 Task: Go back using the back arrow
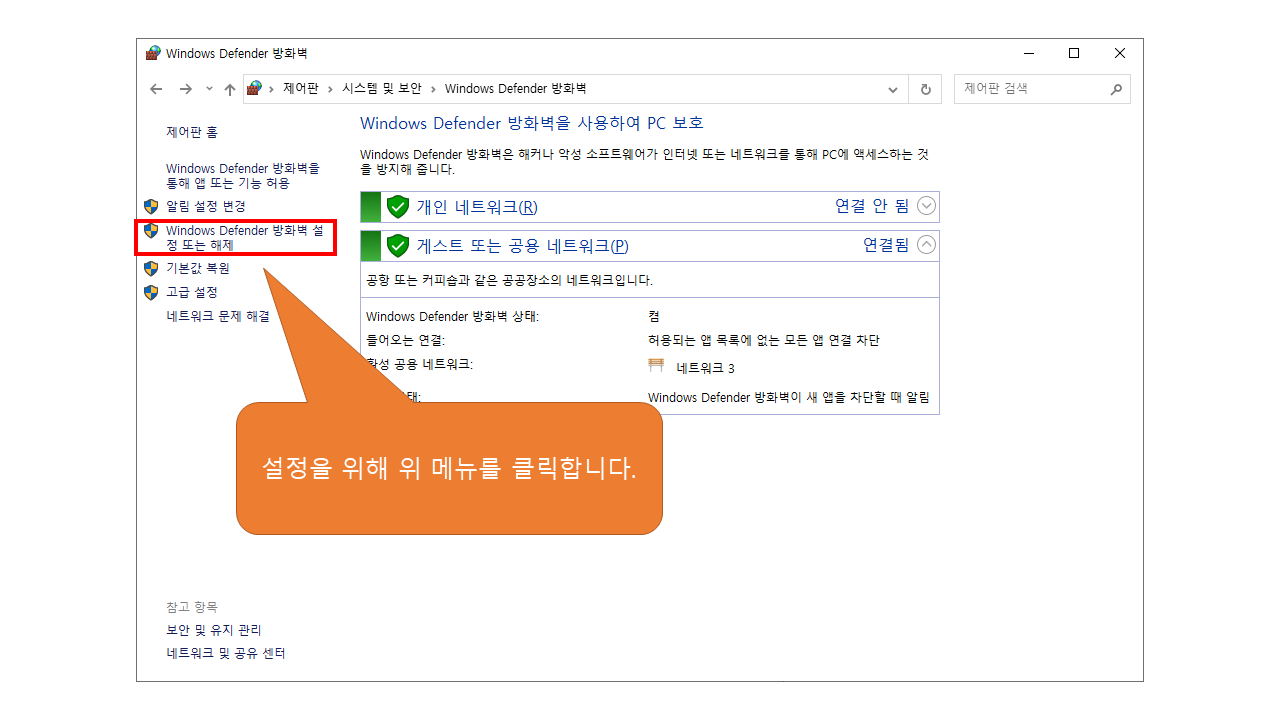156,89
